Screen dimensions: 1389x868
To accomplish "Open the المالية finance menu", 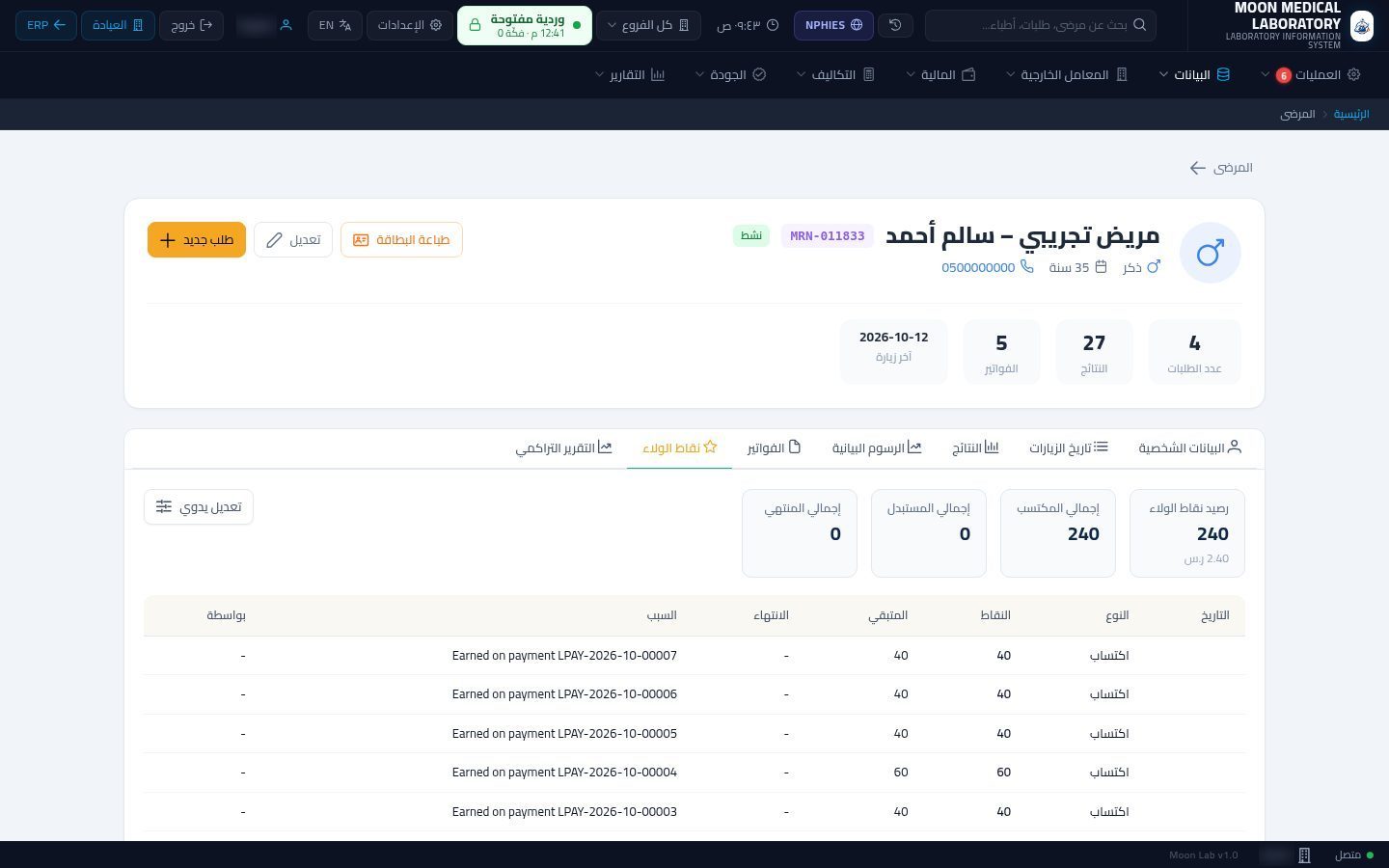I will click(940, 75).
